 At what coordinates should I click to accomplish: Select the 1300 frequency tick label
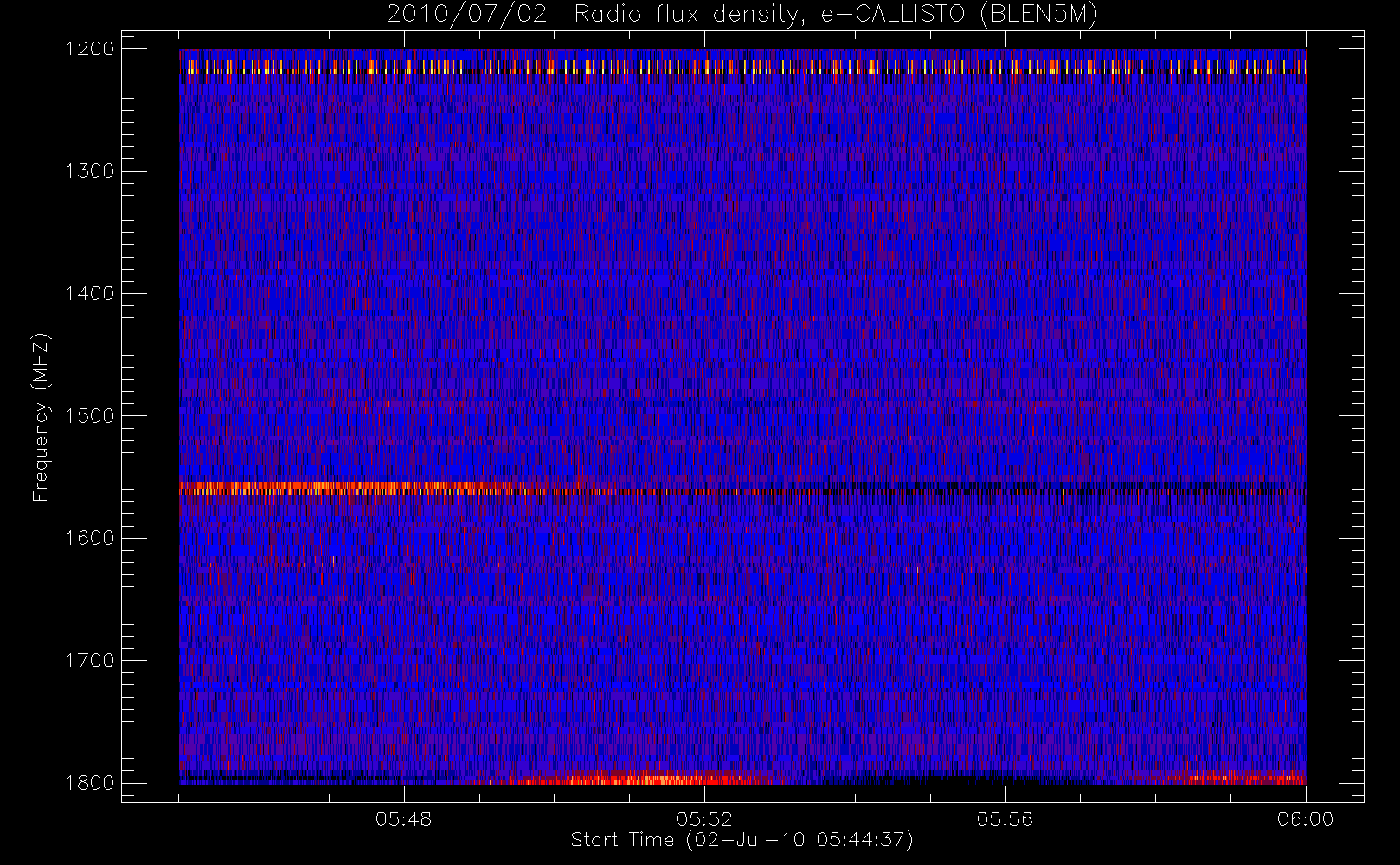tap(90, 171)
